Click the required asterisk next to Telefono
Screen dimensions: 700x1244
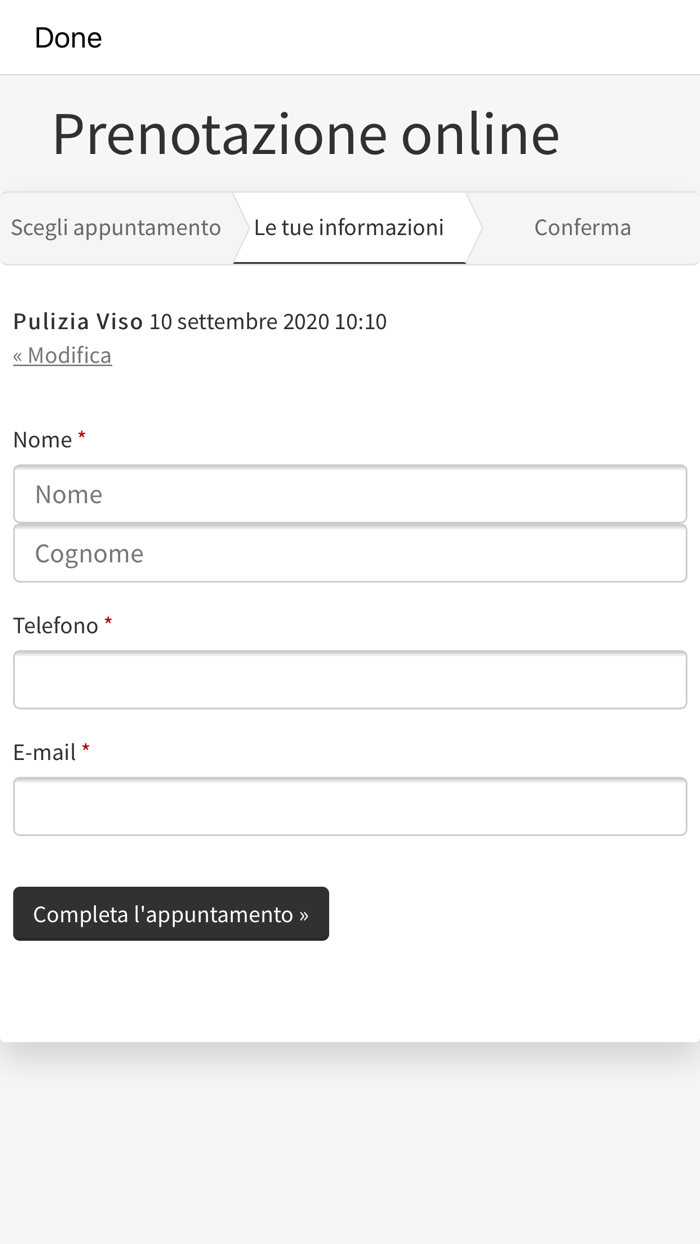click(108, 624)
